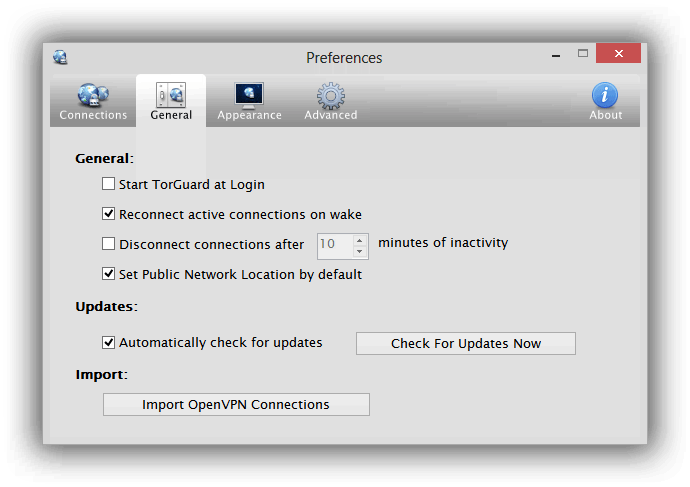Viewport: 690px width, 487px height.
Task: Click the inactivity minutes number field
Action: pyautogui.click(x=335, y=246)
